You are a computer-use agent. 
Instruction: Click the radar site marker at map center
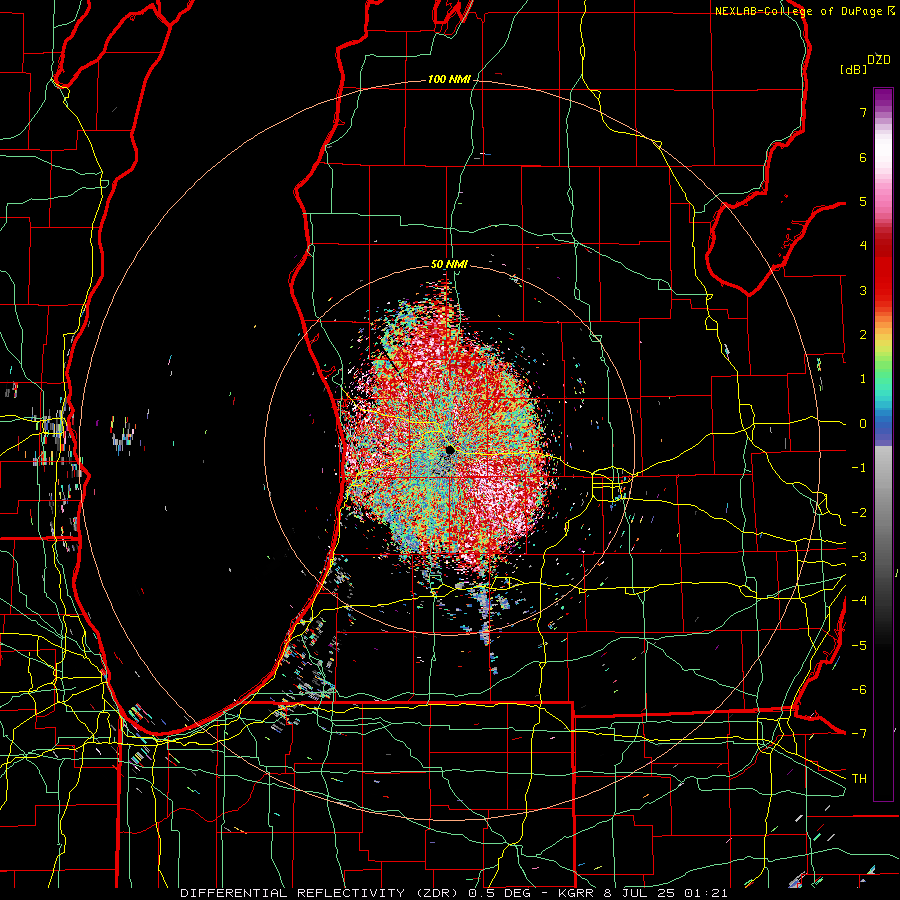tap(450, 449)
